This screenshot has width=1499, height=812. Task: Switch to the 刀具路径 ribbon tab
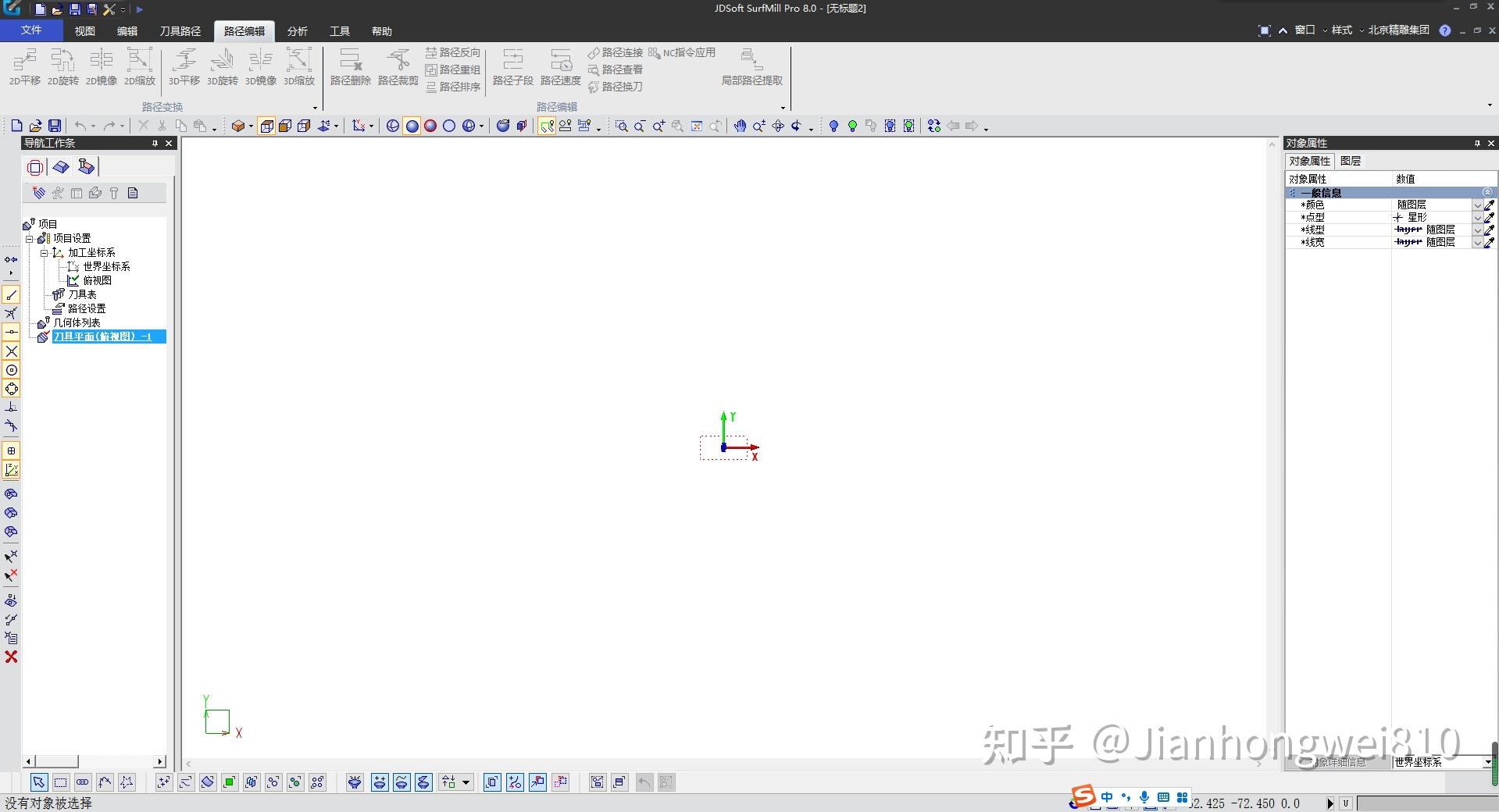[x=180, y=31]
